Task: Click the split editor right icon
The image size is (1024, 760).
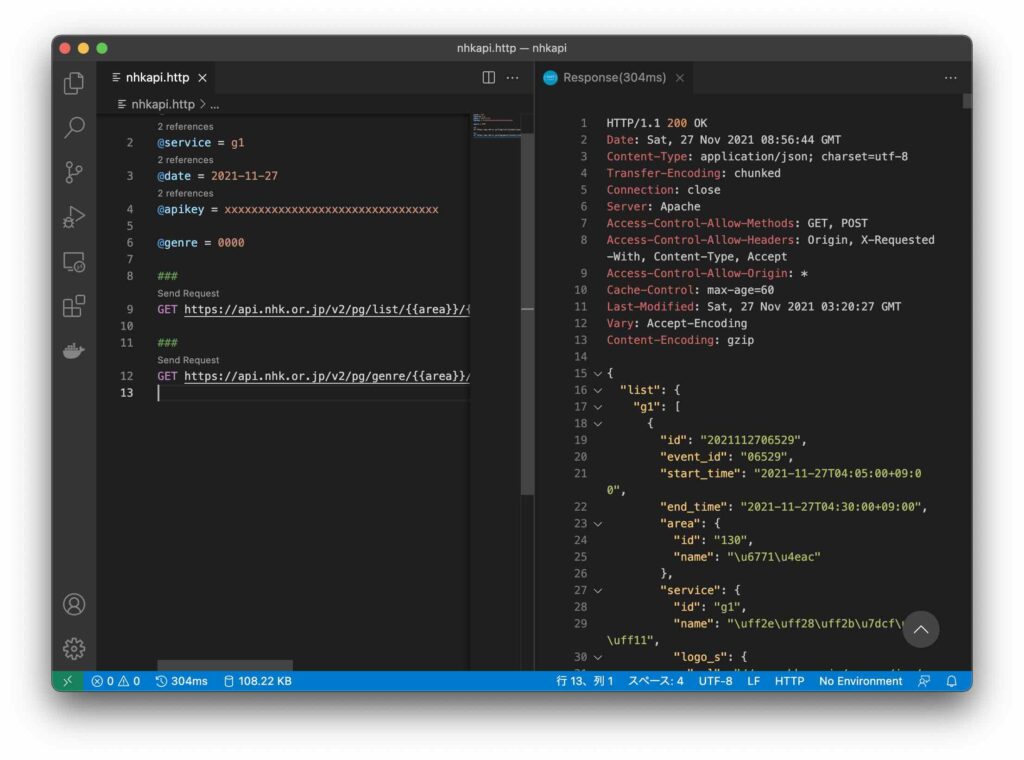Action: coord(489,78)
